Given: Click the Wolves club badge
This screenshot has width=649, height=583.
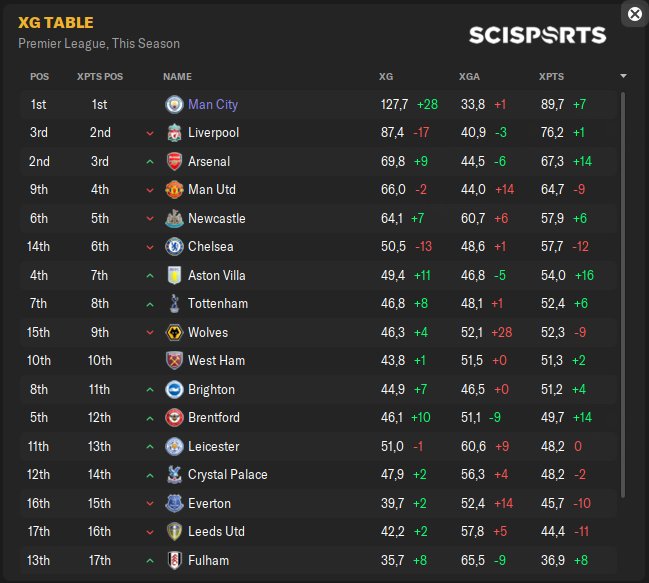Looking at the screenshot, I should click(x=174, y=332).
